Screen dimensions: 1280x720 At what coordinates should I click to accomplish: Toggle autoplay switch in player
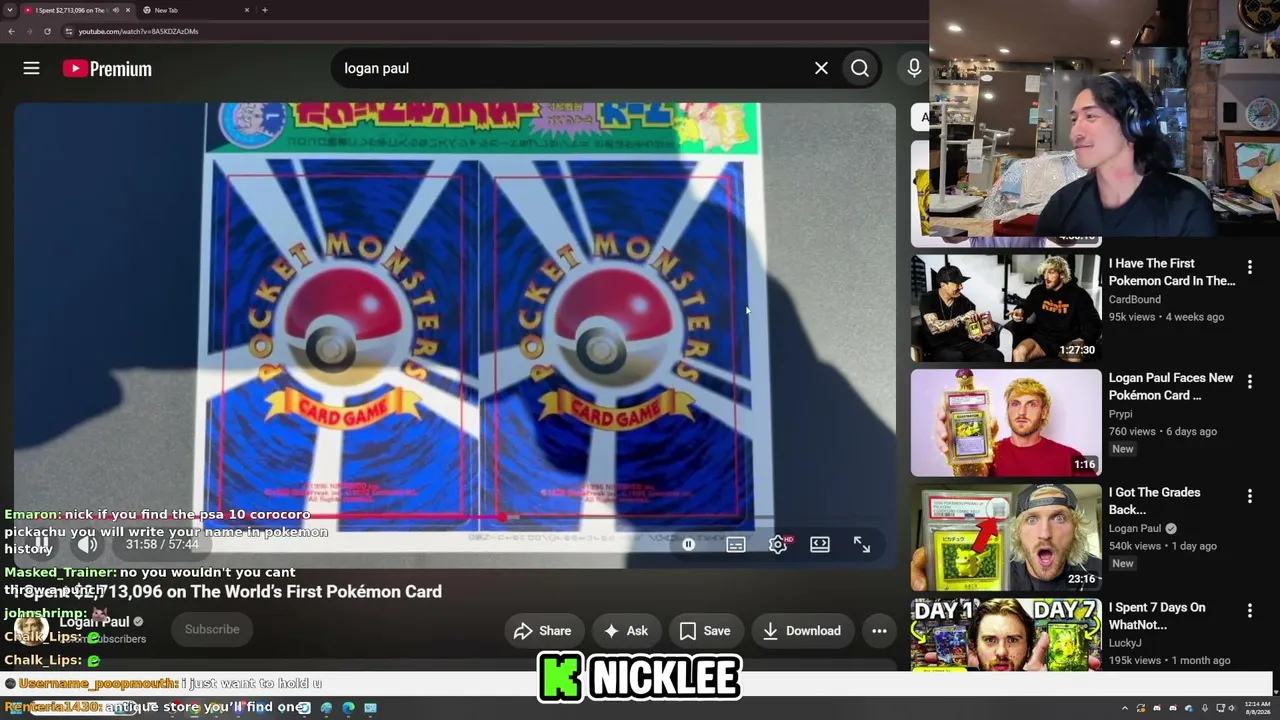(x=689, y=544)
